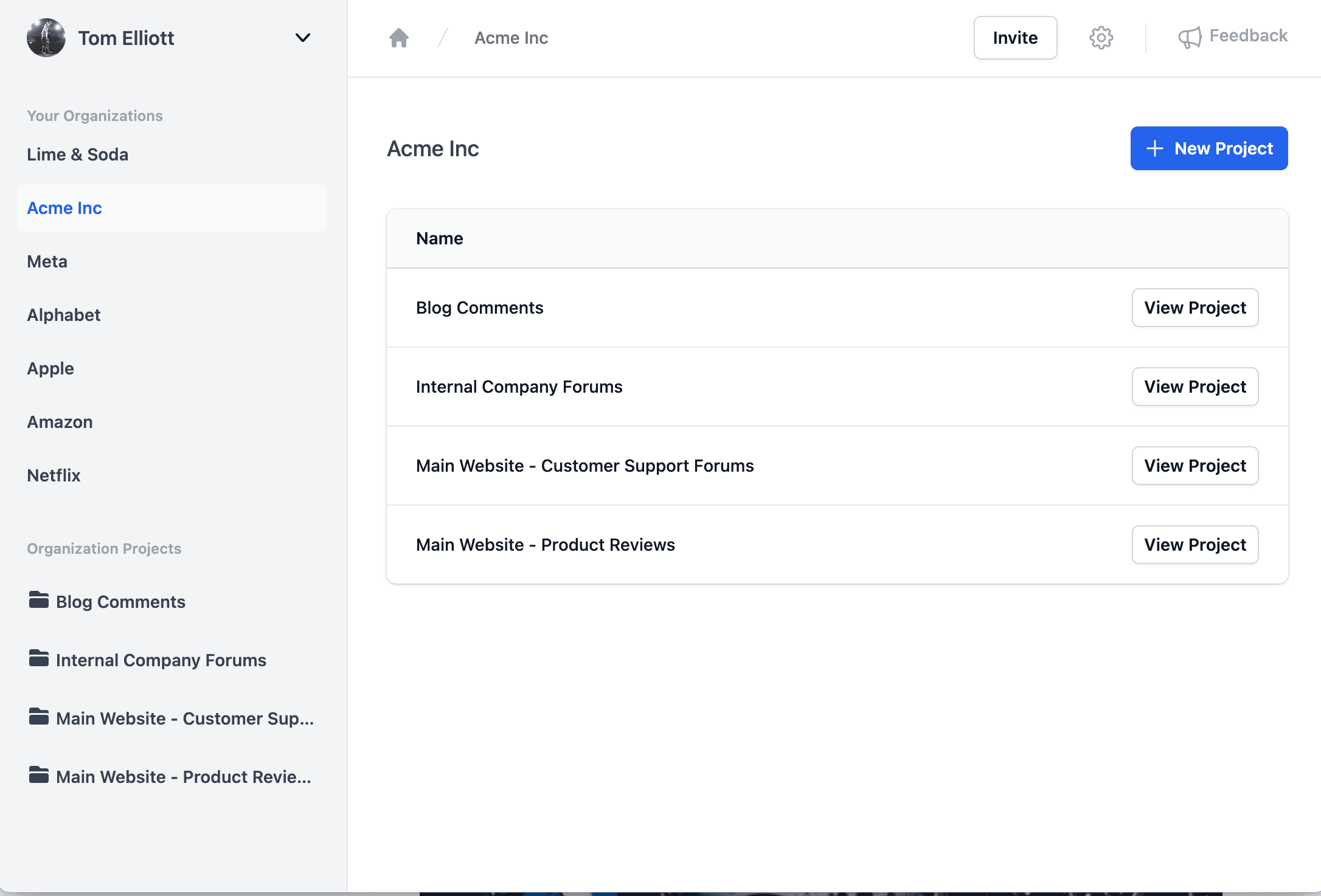Screen dimensions: 1321x896
Task: Click the Tom Elliott user name
Action: (x=126, y=38)
